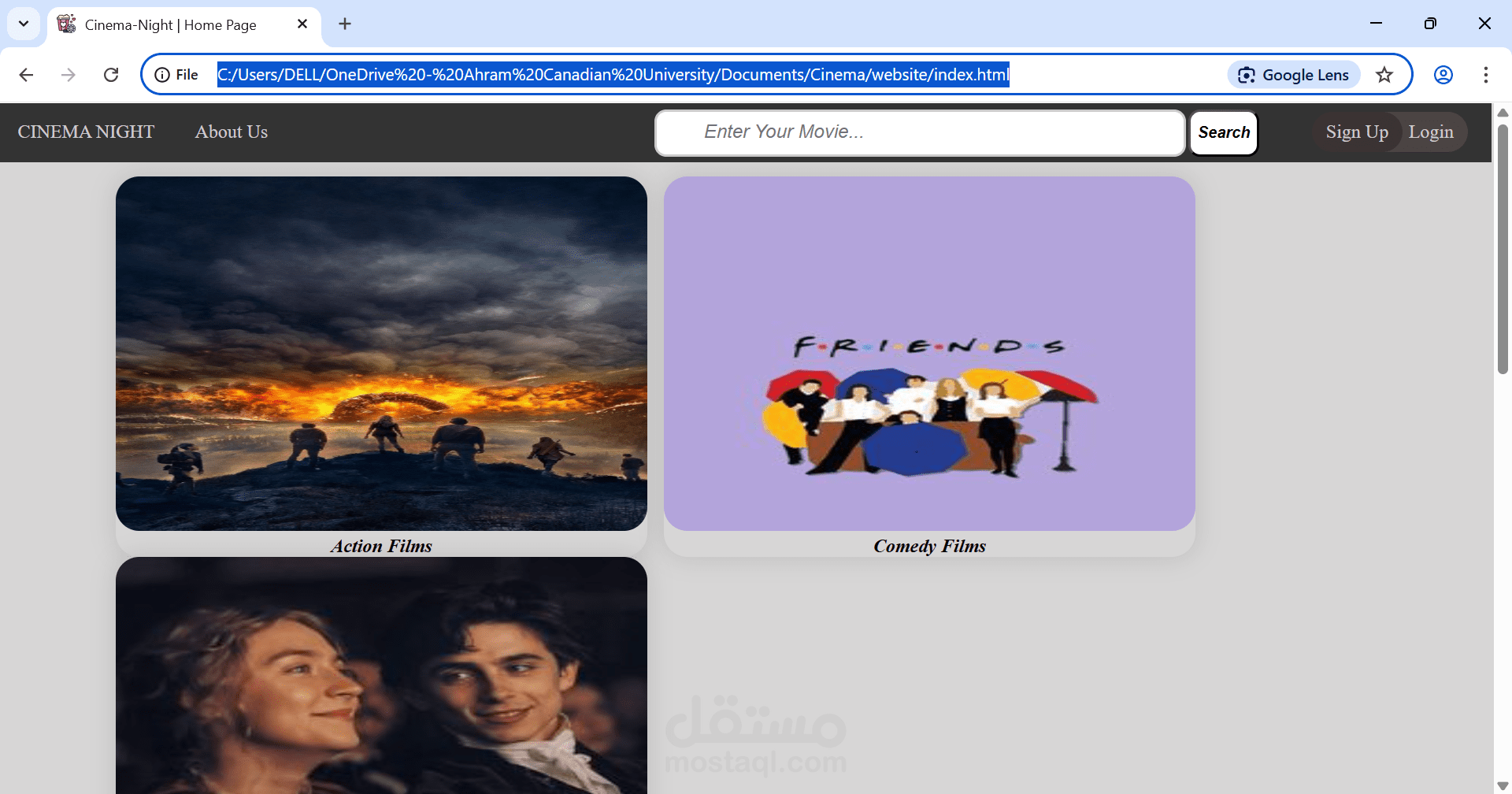
Task: Open the CINEMA NIGHT home link
Action: point(86,132)
